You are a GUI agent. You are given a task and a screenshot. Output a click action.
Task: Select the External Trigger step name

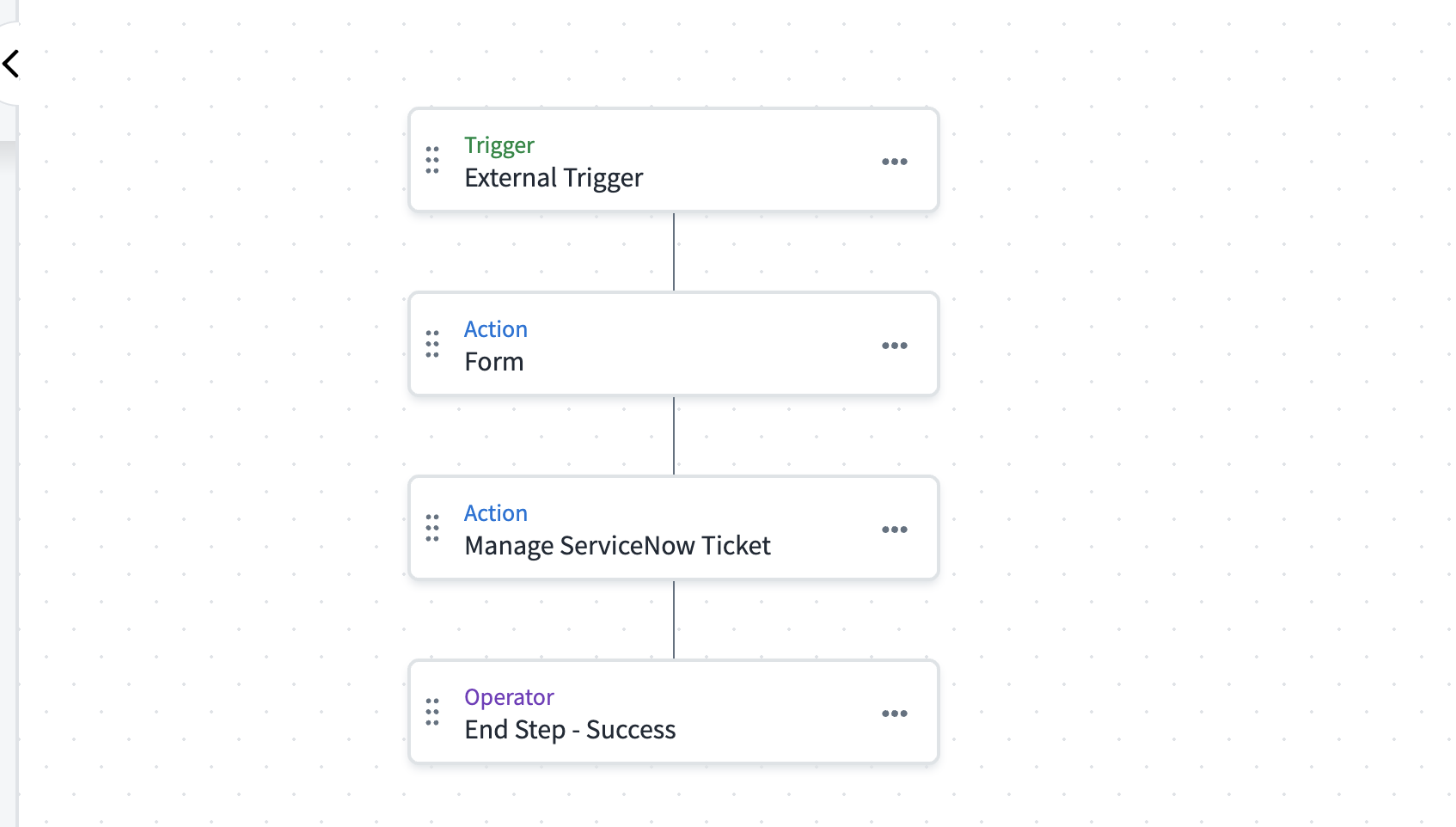[554, 178]
